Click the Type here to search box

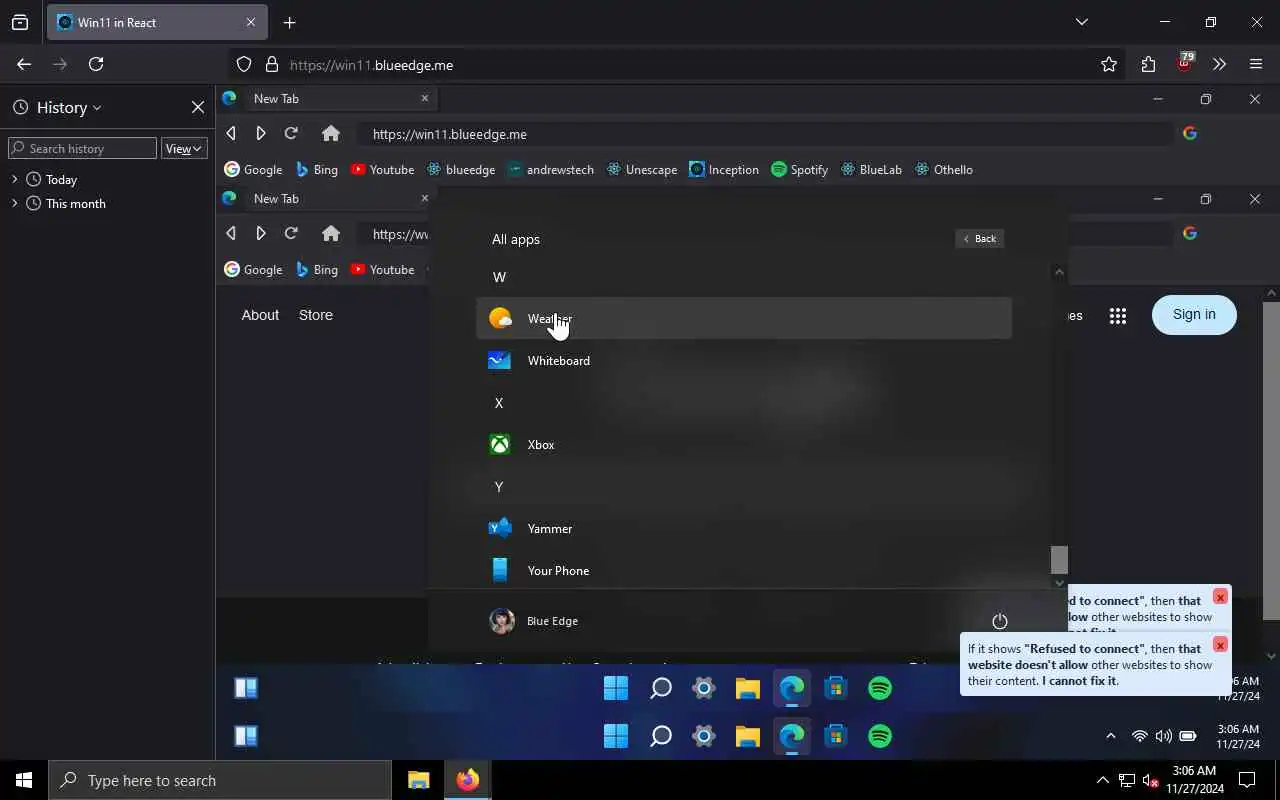coord(220,780)
